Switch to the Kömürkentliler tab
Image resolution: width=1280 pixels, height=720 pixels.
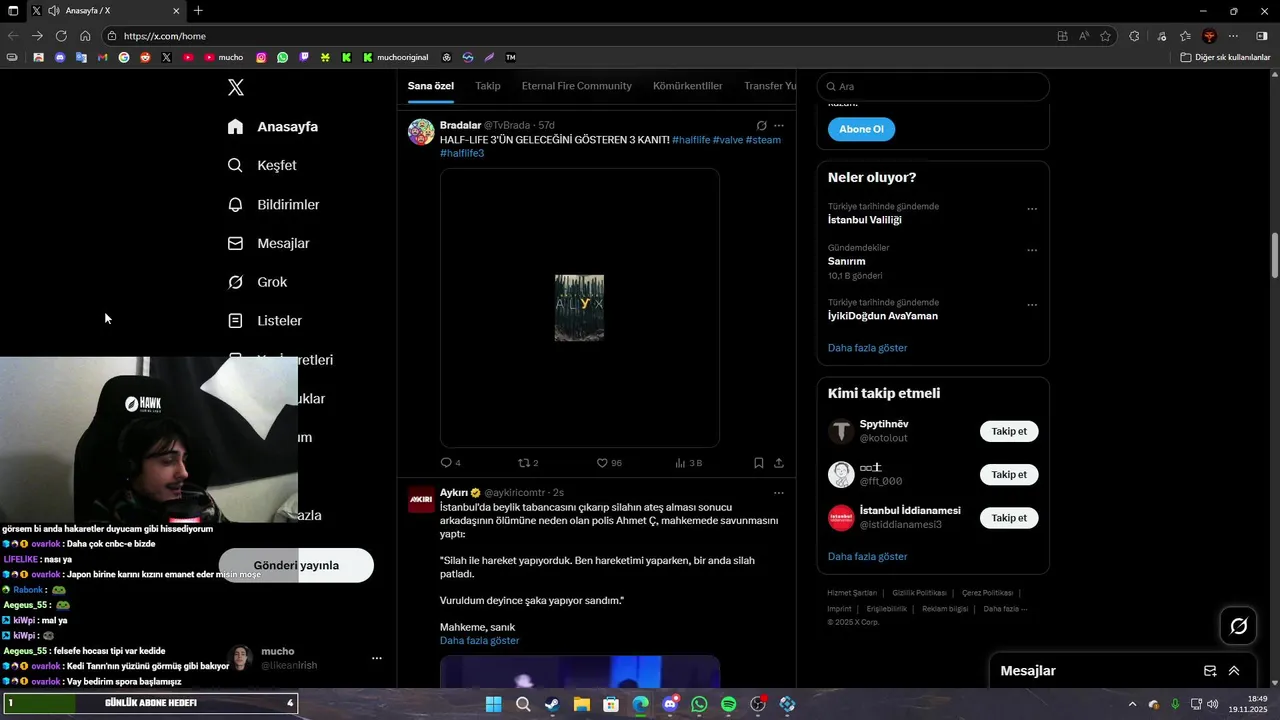(x=688, y=86)
